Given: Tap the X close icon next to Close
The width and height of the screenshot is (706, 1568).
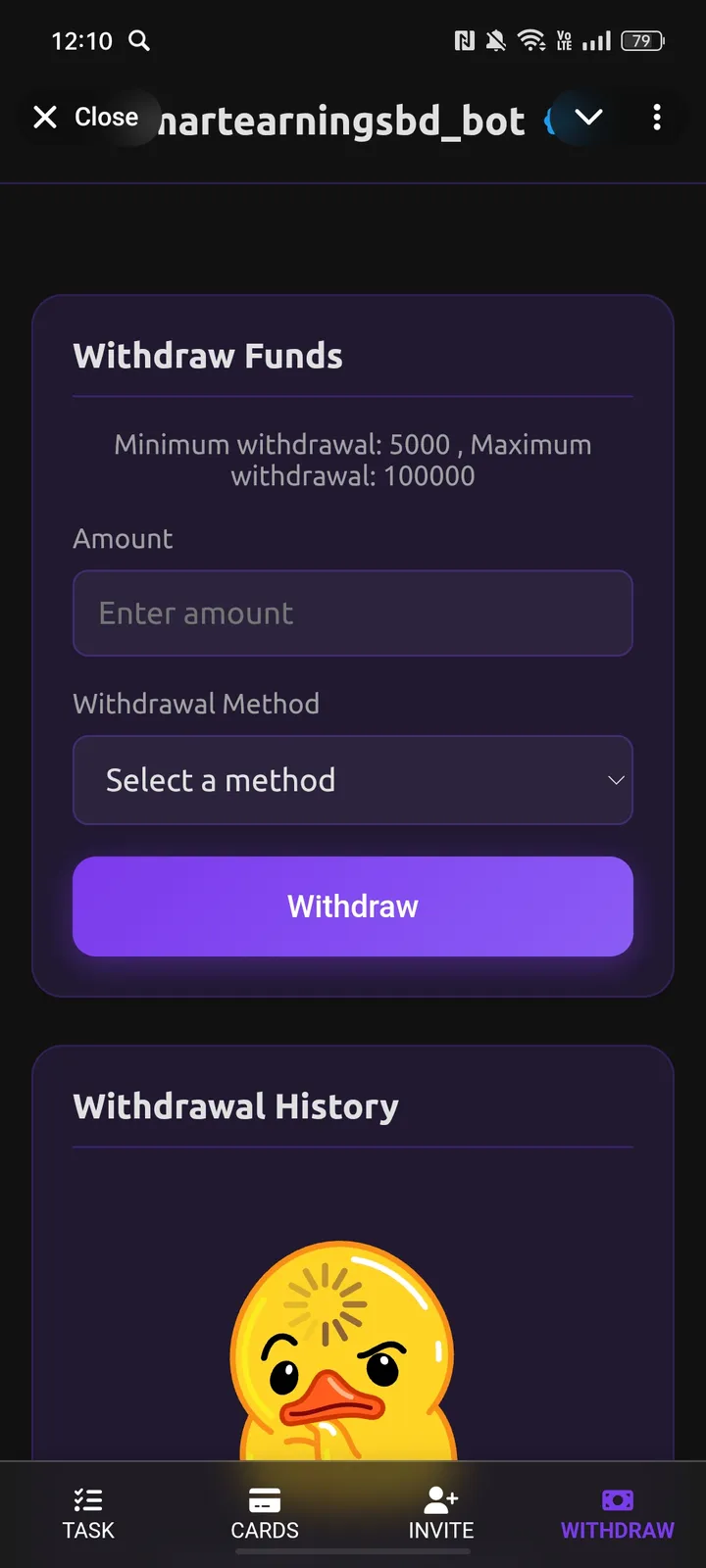Looking at the screenshot, I should click(45, 117).
